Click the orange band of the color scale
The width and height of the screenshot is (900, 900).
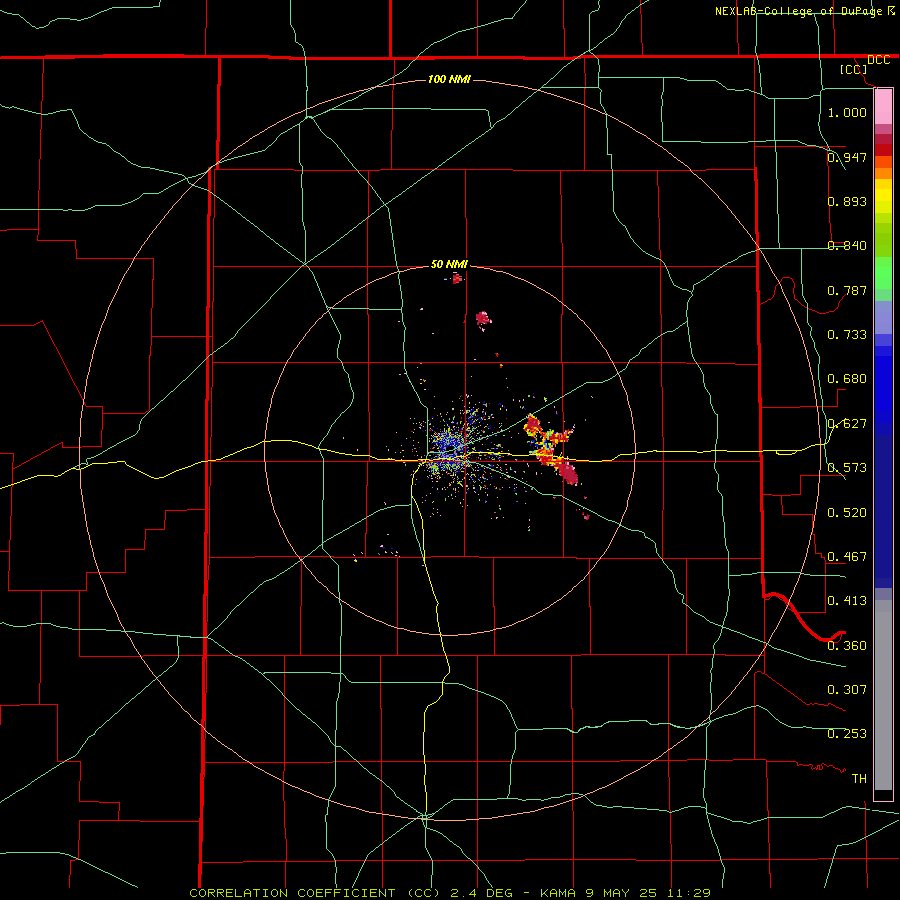[x=883, y=168]
